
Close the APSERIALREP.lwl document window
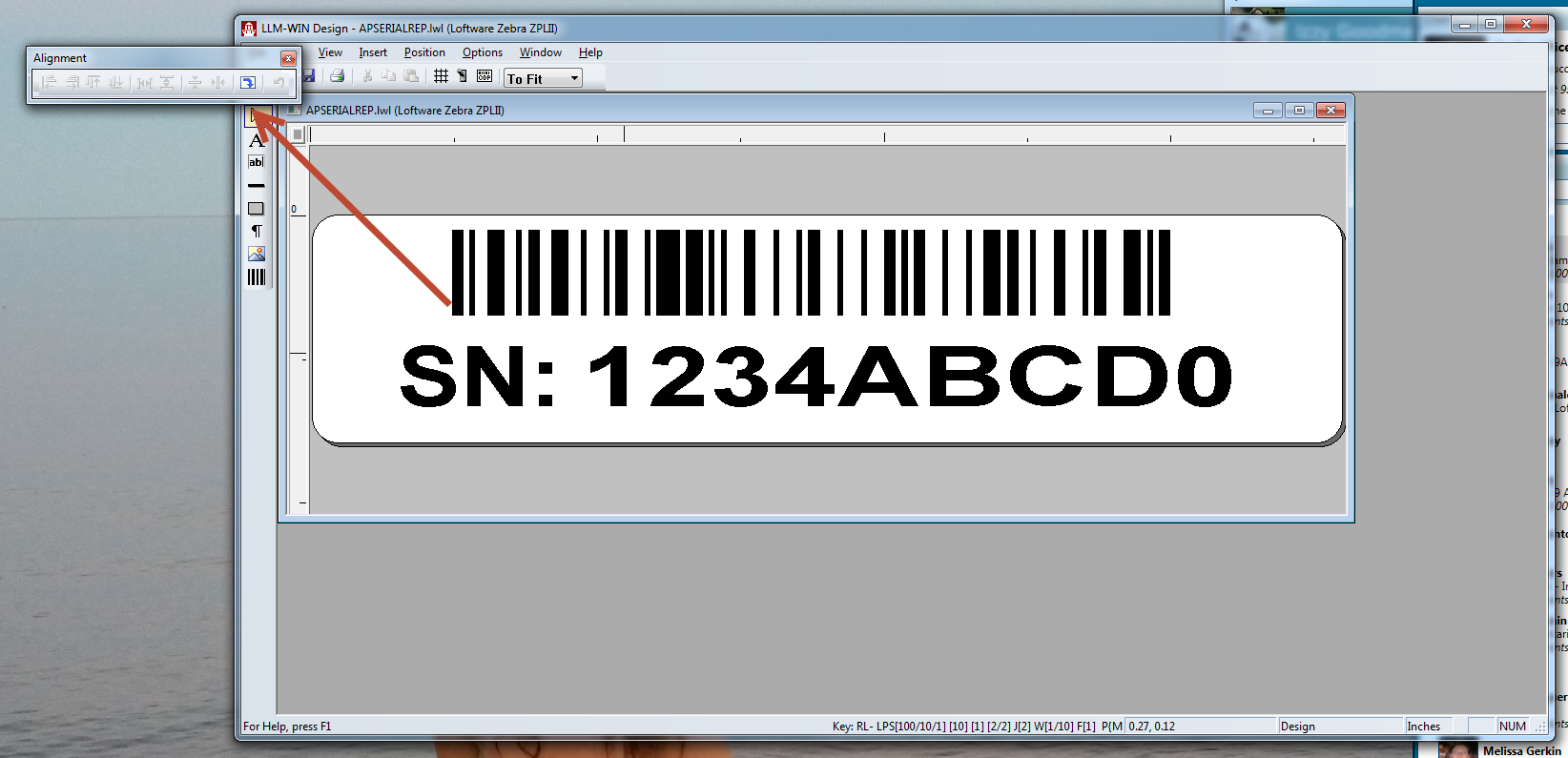click(x=1331, y=111)
